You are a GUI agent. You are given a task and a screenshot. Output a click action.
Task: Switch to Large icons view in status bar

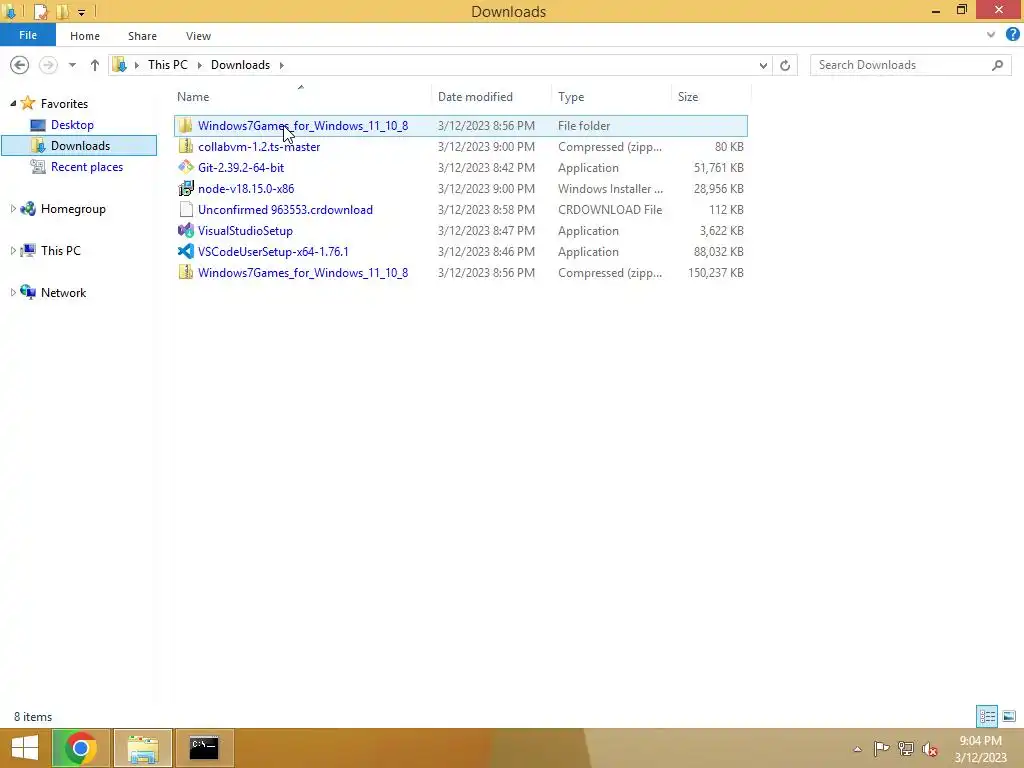tap(1009, 716)
